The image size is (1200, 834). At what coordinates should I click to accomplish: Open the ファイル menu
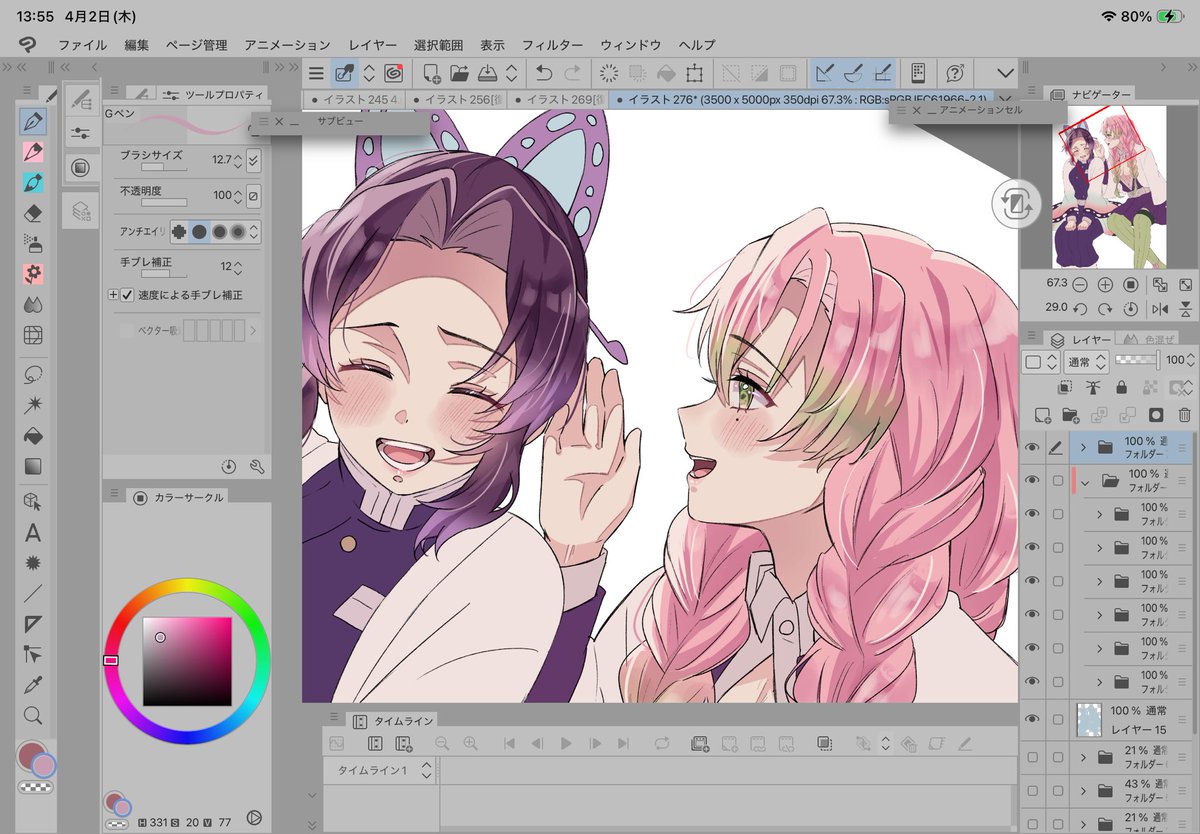[x=83, y=45]
